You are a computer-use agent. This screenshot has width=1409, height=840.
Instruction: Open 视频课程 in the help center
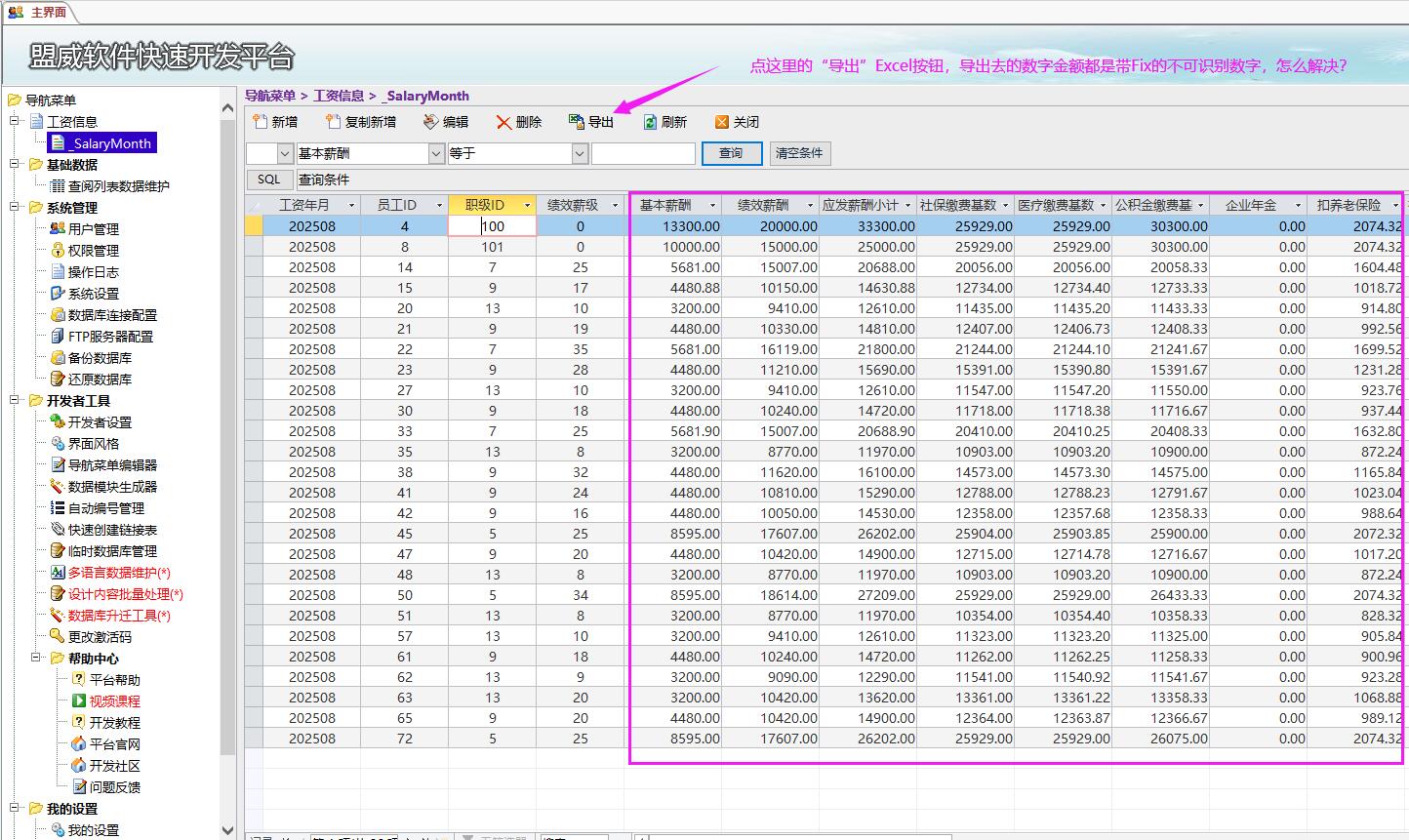tap(114, 701)
